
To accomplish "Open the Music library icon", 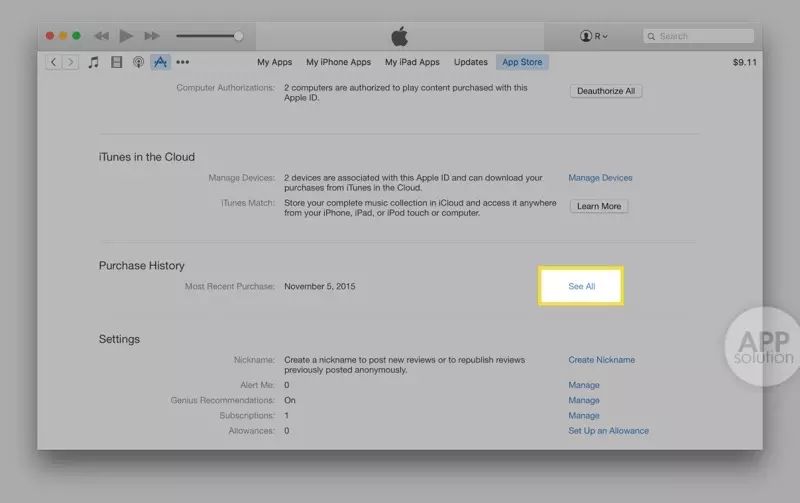I will [93, 62].
